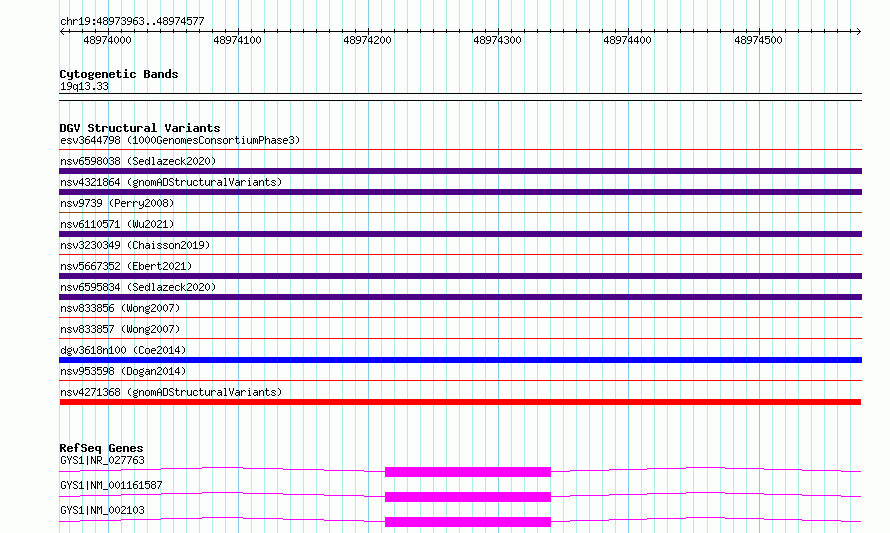Viewport: 890px width, 533px height.
Task: Click the magenta exon block of GYS1|NM_001161587
Action: [x=468, y=497]
